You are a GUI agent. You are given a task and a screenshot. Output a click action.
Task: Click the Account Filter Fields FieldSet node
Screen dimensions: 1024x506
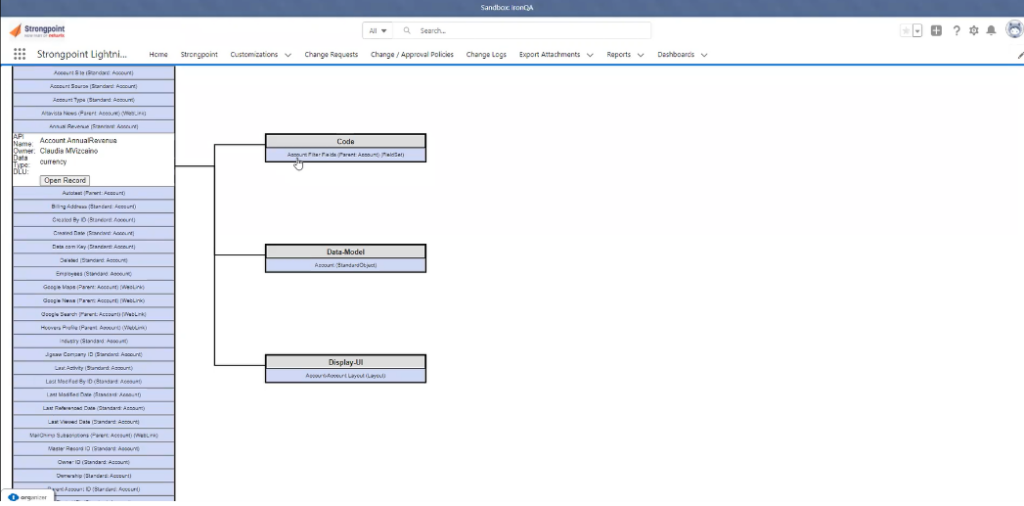pyautogui.click(x=345, y=155)
